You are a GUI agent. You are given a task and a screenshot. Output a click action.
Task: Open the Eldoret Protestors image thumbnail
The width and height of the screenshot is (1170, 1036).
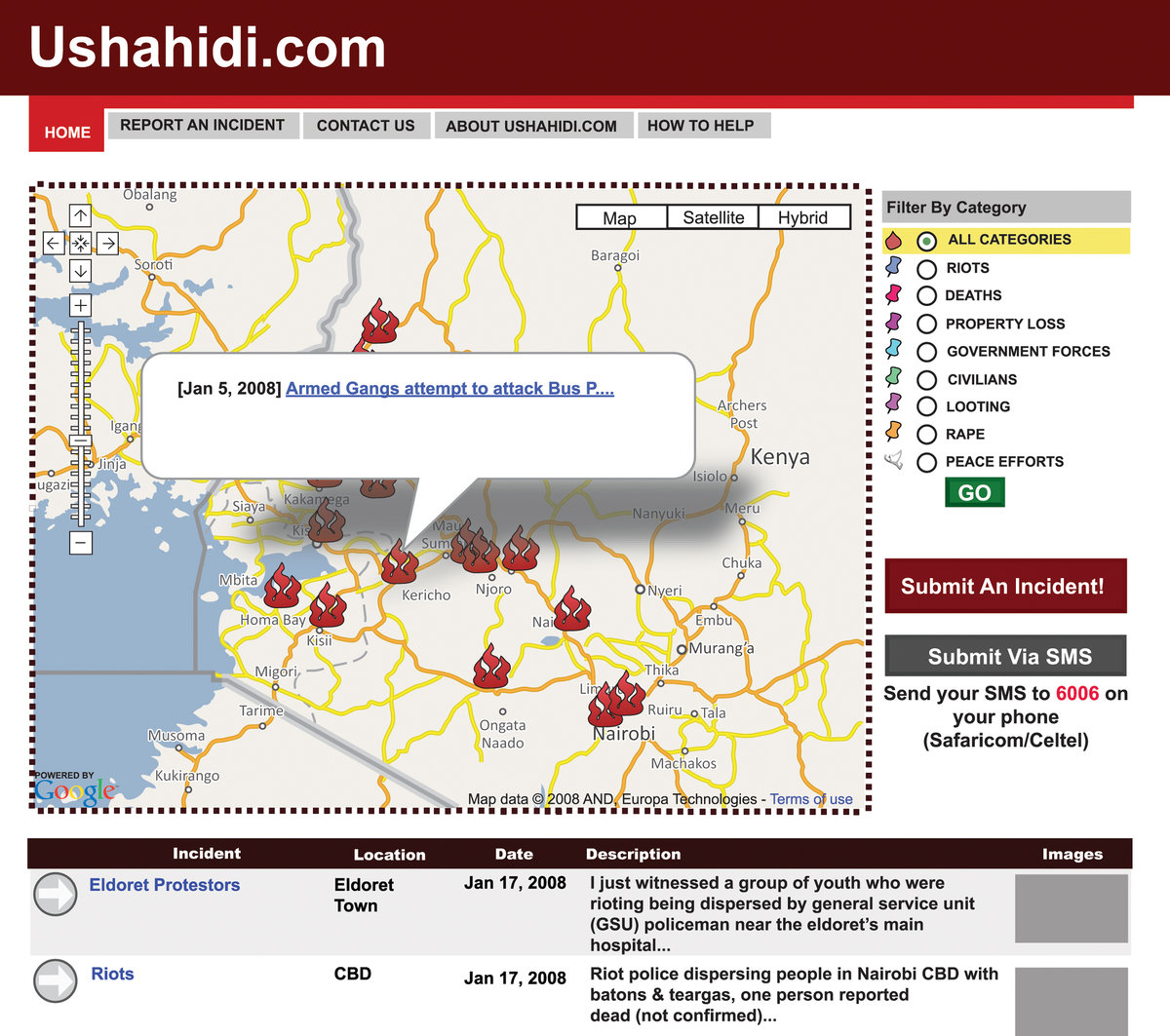point(1072,908)
